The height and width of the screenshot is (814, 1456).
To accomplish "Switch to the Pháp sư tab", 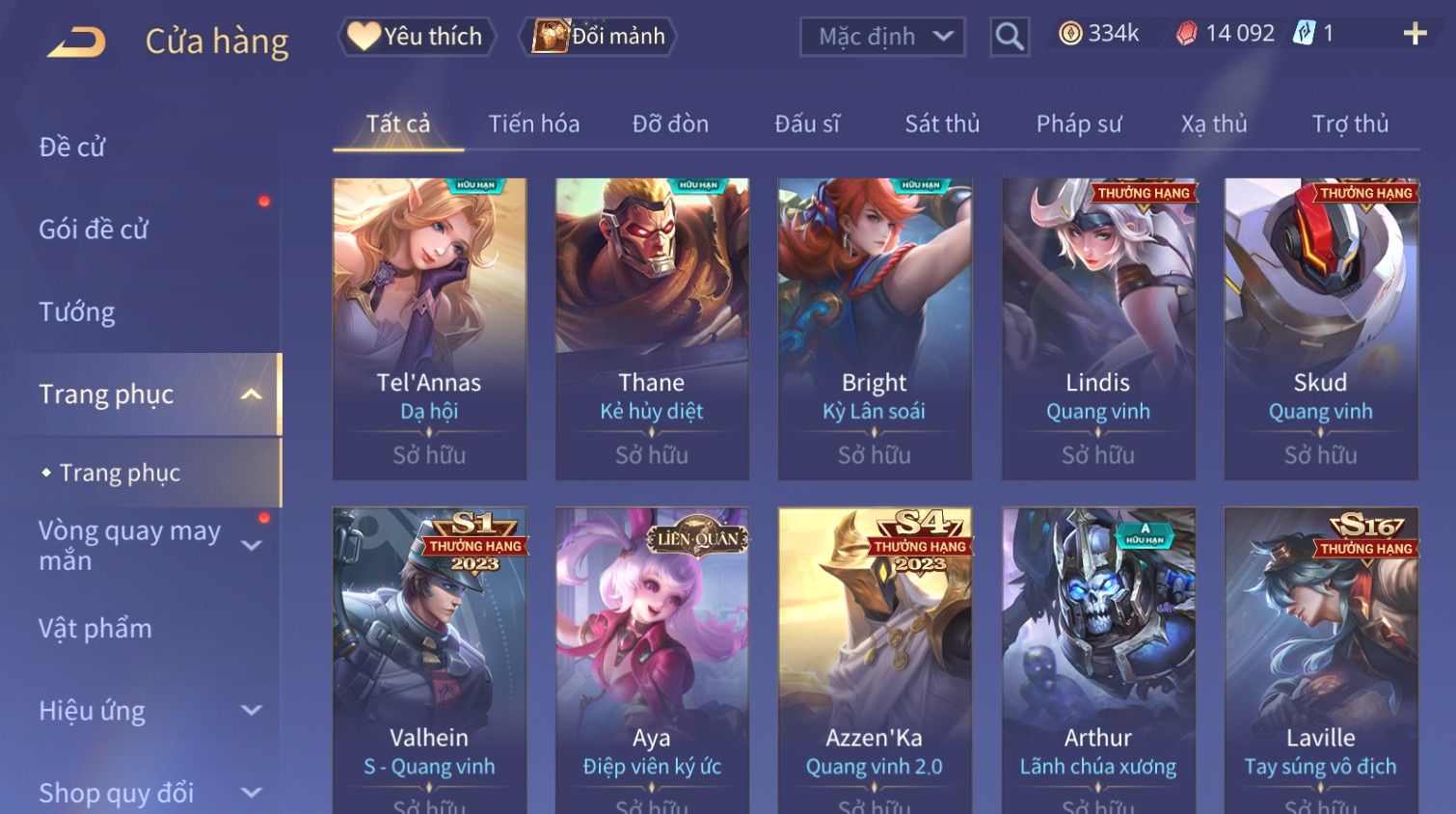I will coord(1079,124).
